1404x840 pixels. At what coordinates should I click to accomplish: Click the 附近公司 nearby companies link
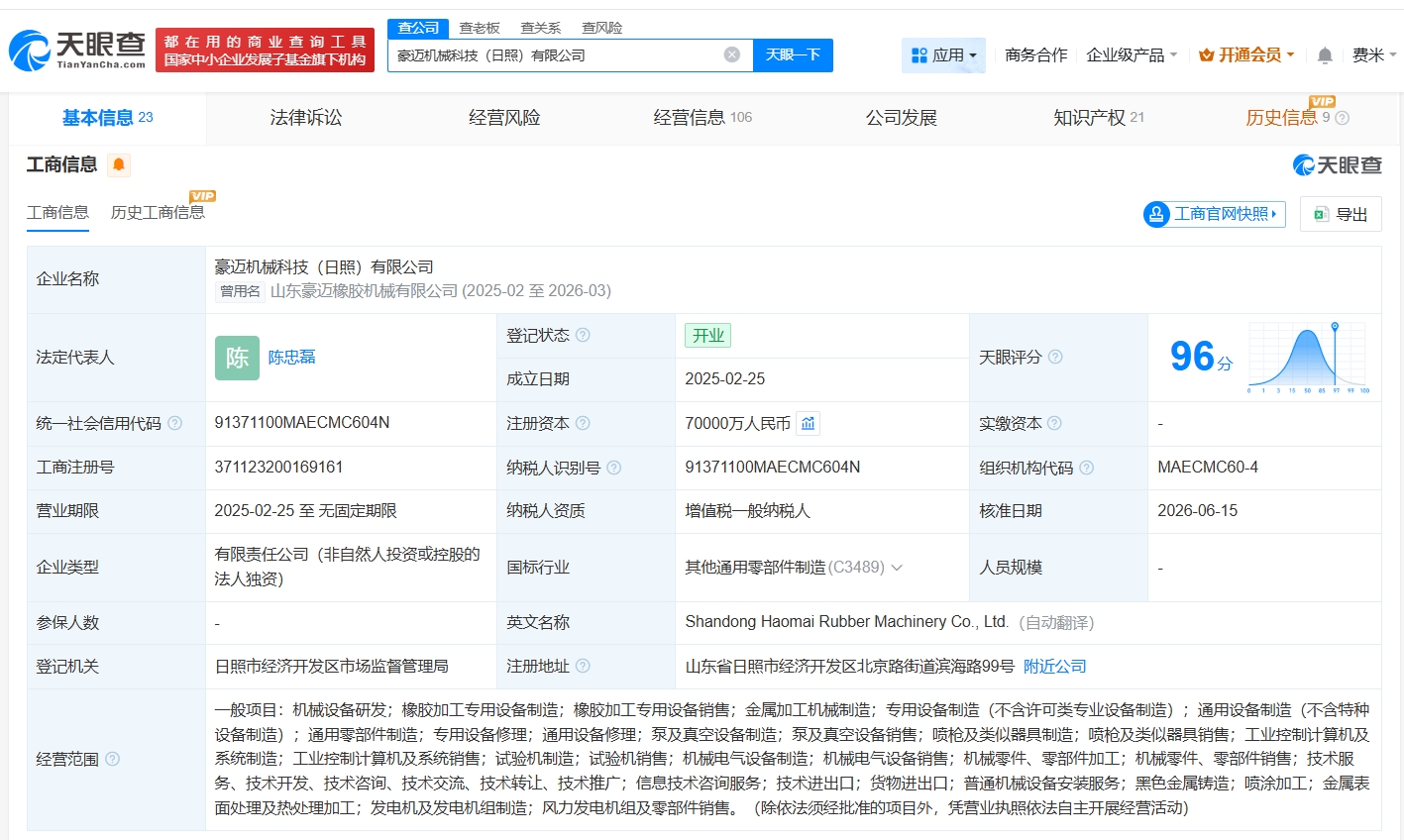pos(1054,667)
